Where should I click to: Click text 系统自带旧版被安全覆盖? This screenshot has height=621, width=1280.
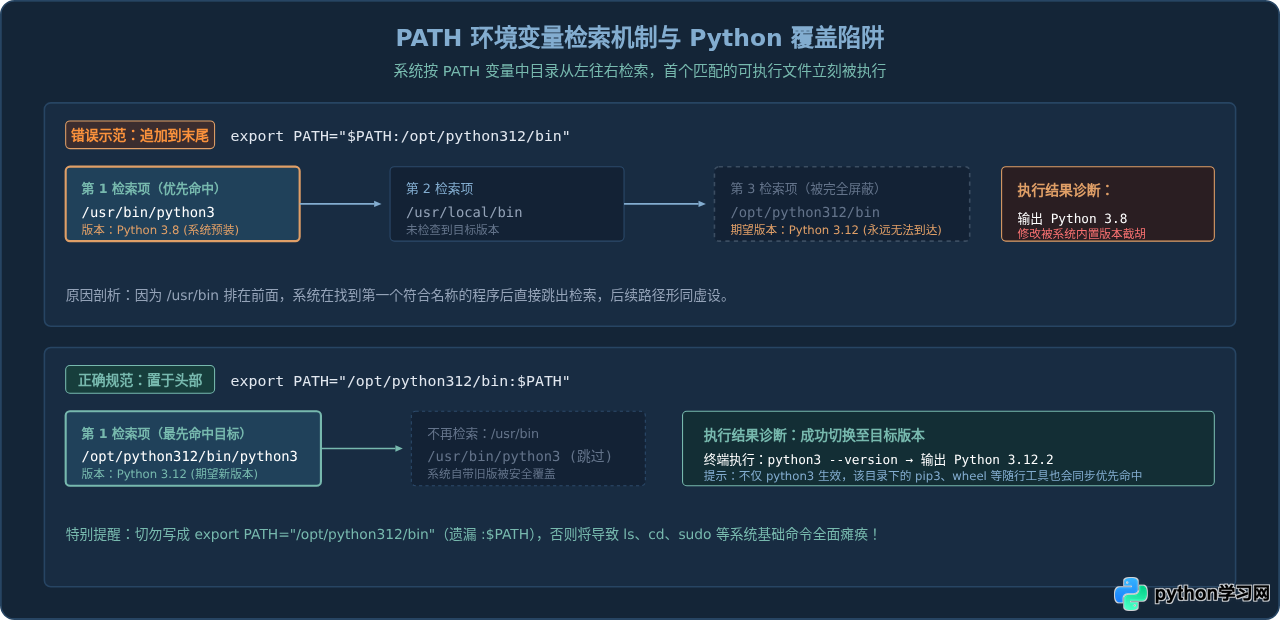coord(491,474)
